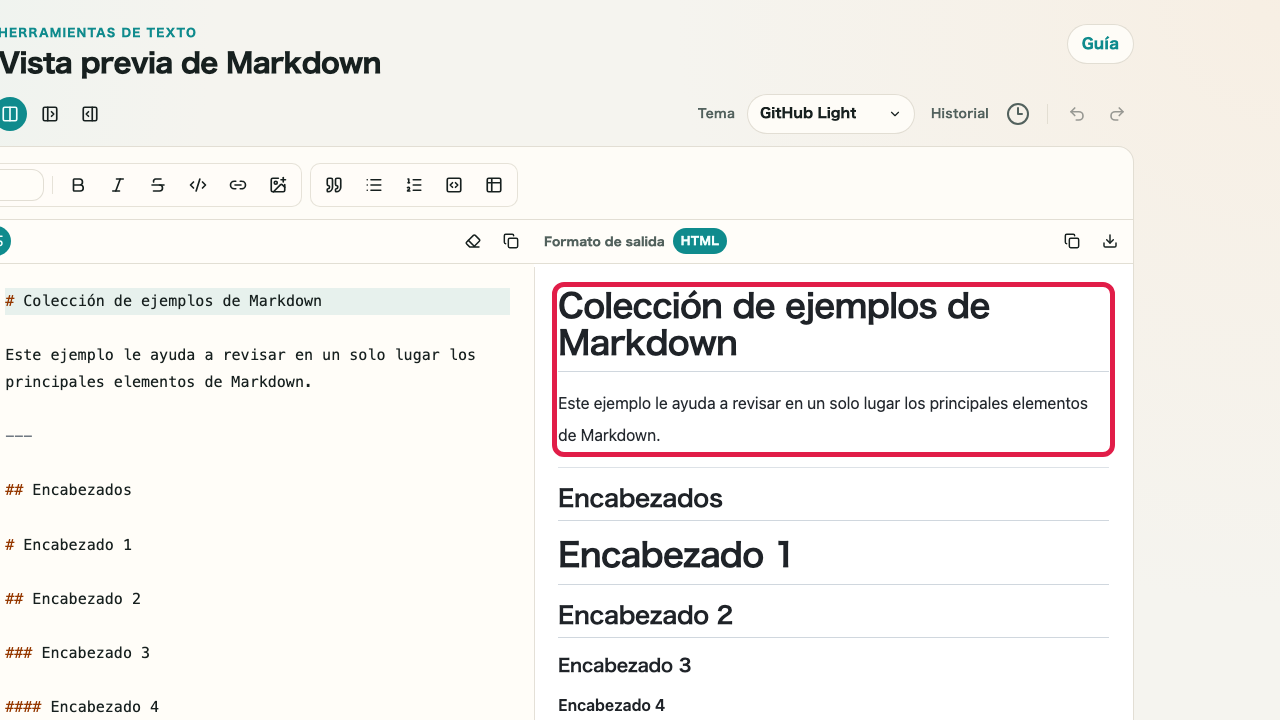Show only the preview pane layout icon
This screenshot has height=720, width=1280.
click(90, 114)
